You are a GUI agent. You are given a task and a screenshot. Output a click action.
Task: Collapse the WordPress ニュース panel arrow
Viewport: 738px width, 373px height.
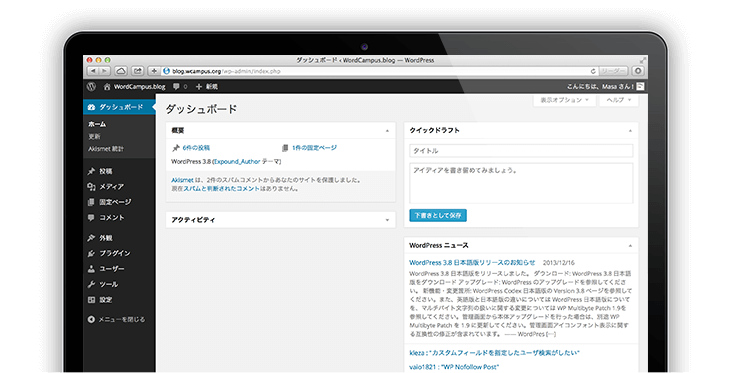(x=630, y=246)
